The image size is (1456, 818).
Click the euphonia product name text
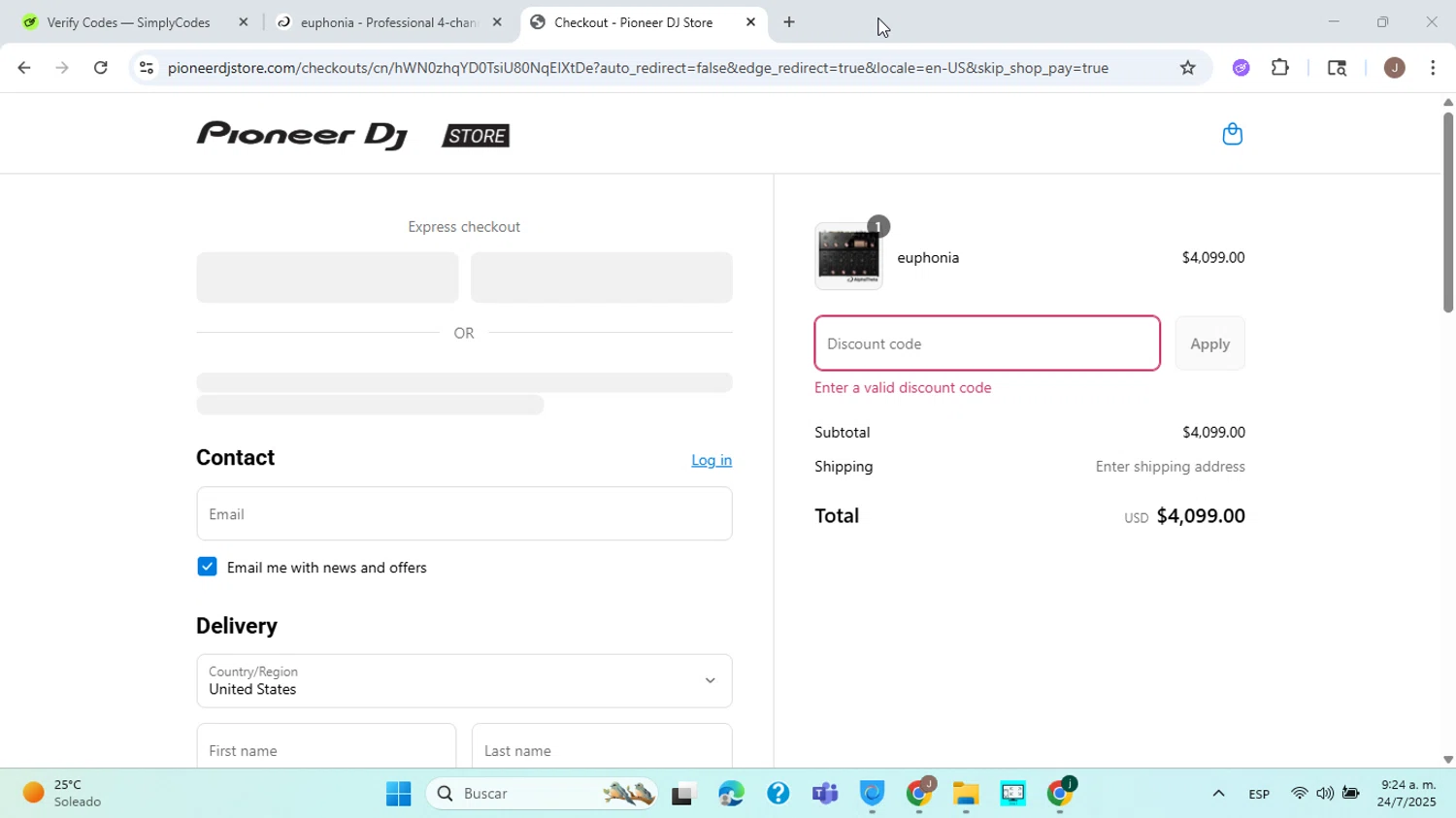point(928,257)
